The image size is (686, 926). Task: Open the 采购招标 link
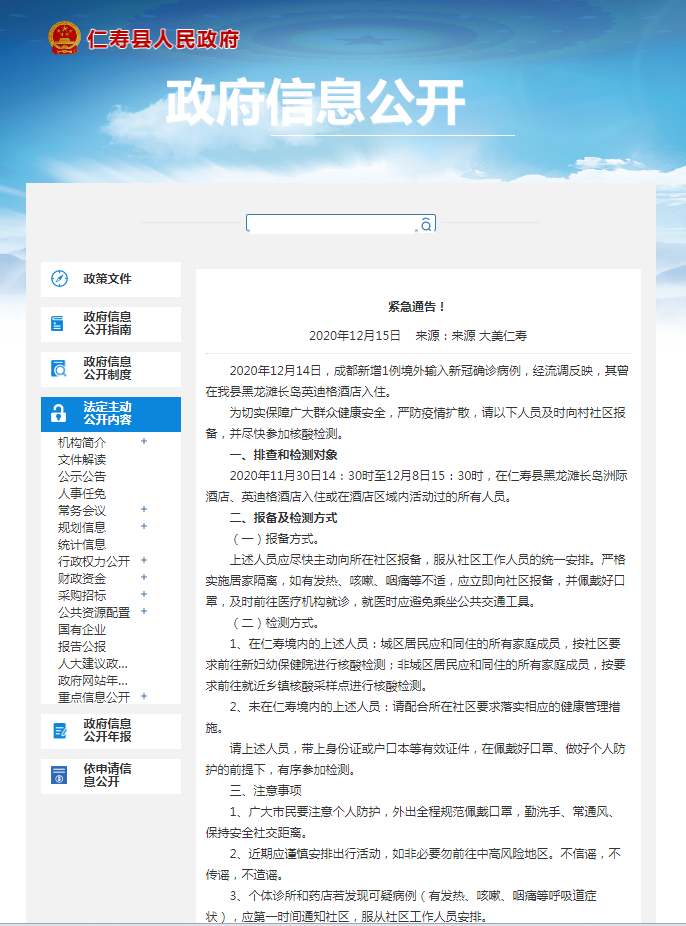82,595
